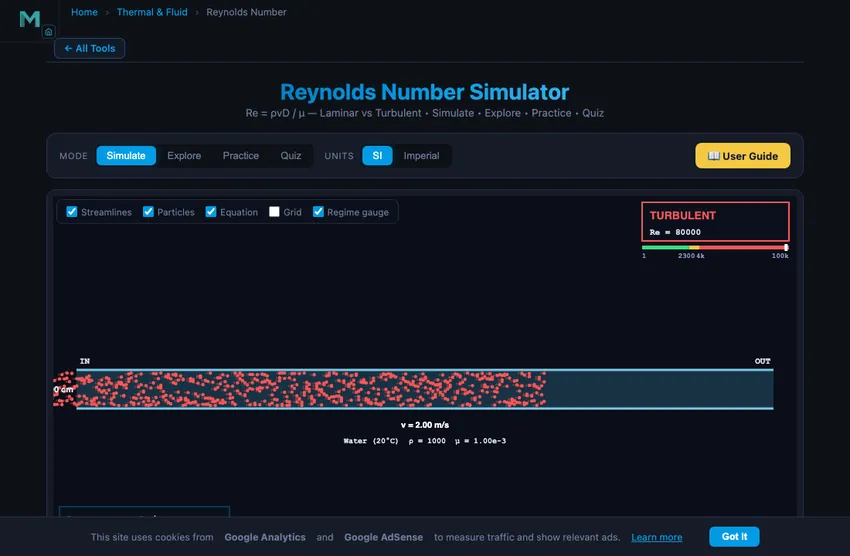Toggle the Equation checkbox
850x556 pixels.
tap(211, 212)
